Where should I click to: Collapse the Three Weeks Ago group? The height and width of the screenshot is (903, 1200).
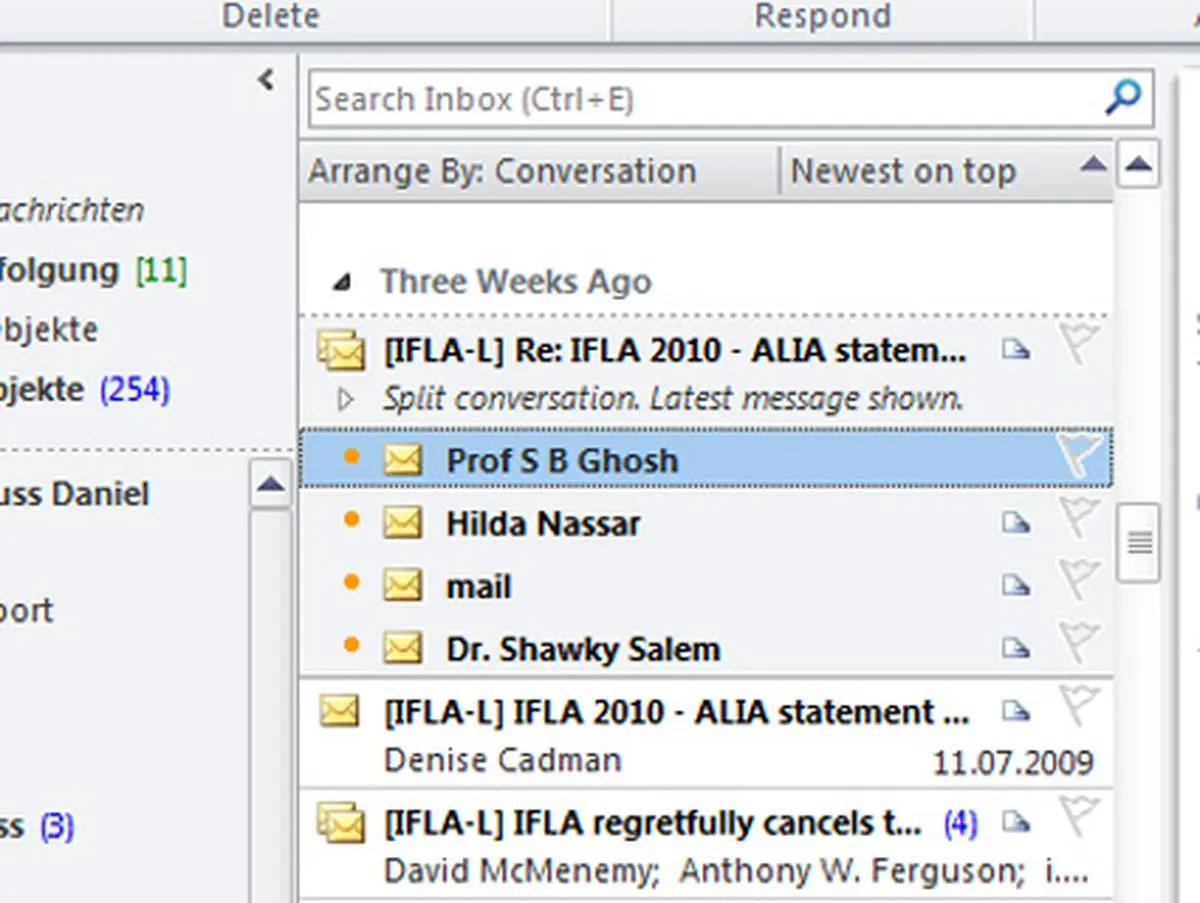[x=343, y=282]
